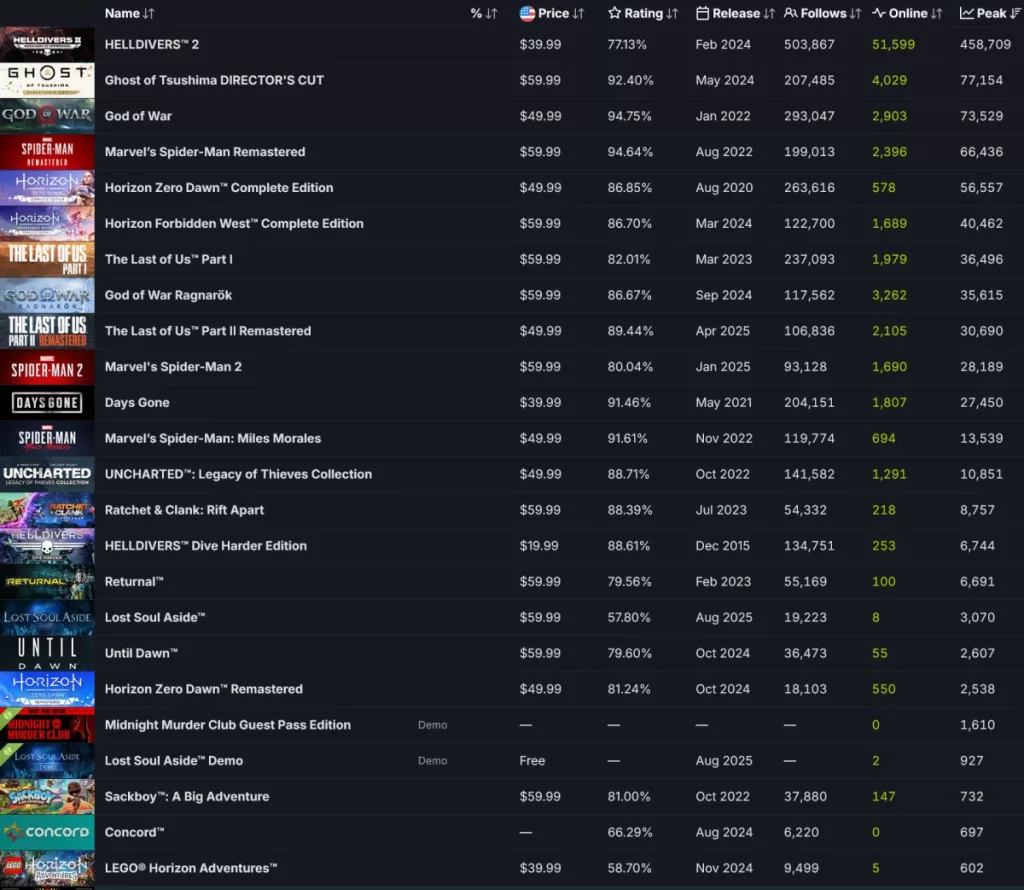Open Midnight Murder Club Guest Pass Edition

coord(227,725)
